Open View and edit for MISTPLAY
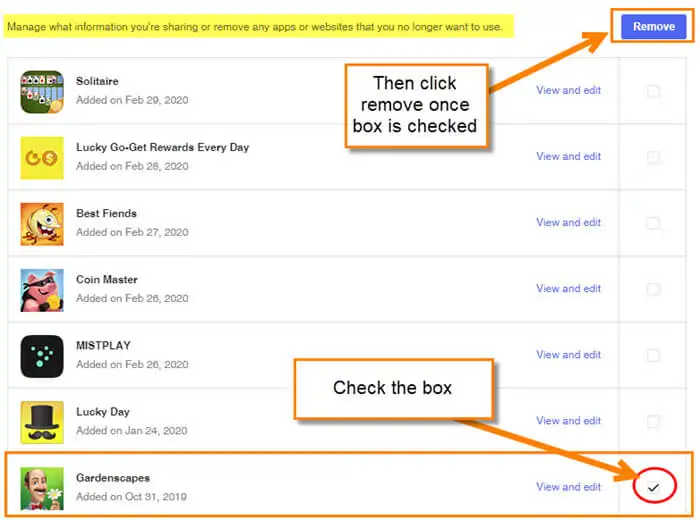The image size is (700, 520). [568, 354]
